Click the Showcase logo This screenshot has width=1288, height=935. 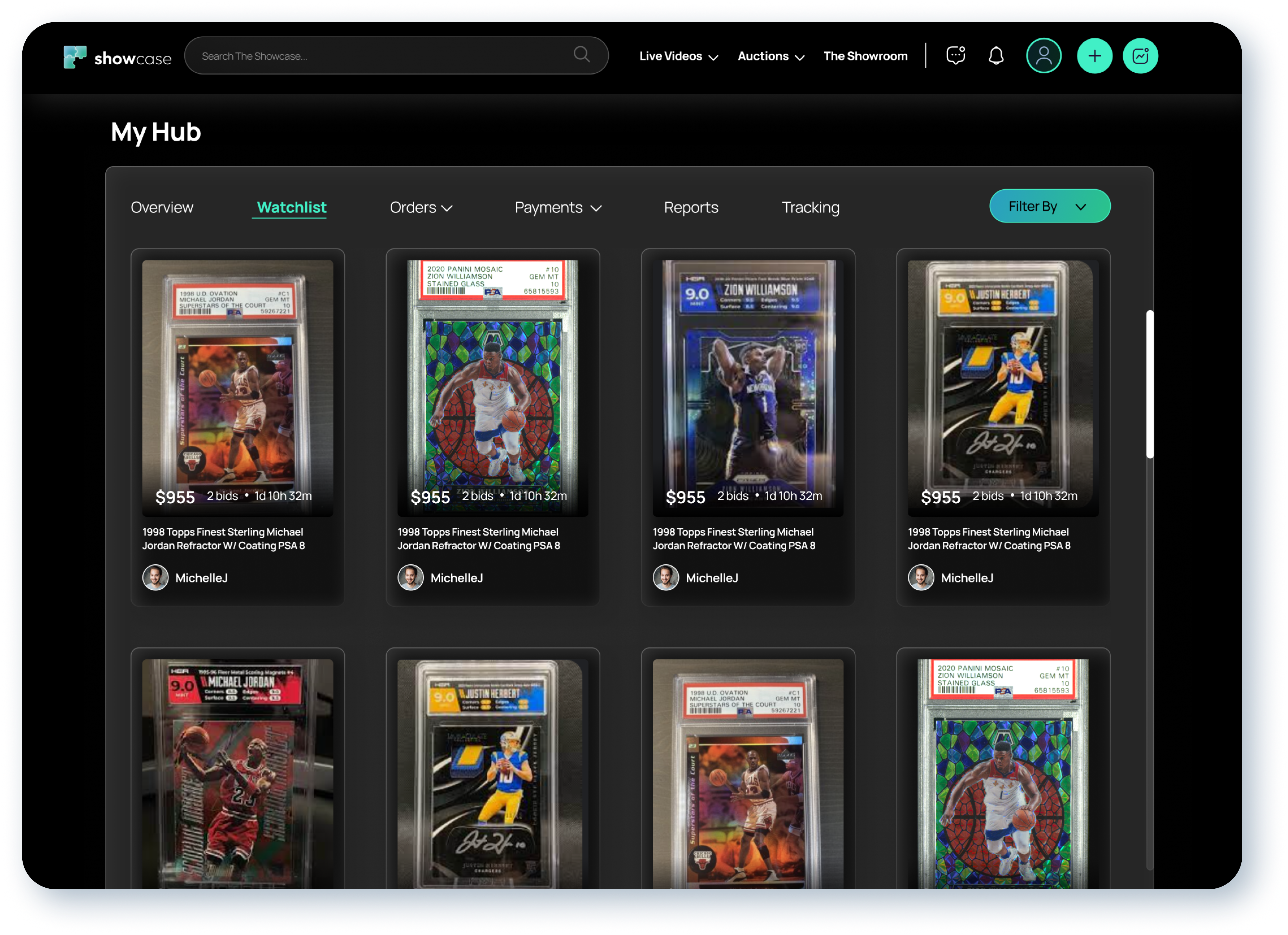click(117, 57)
